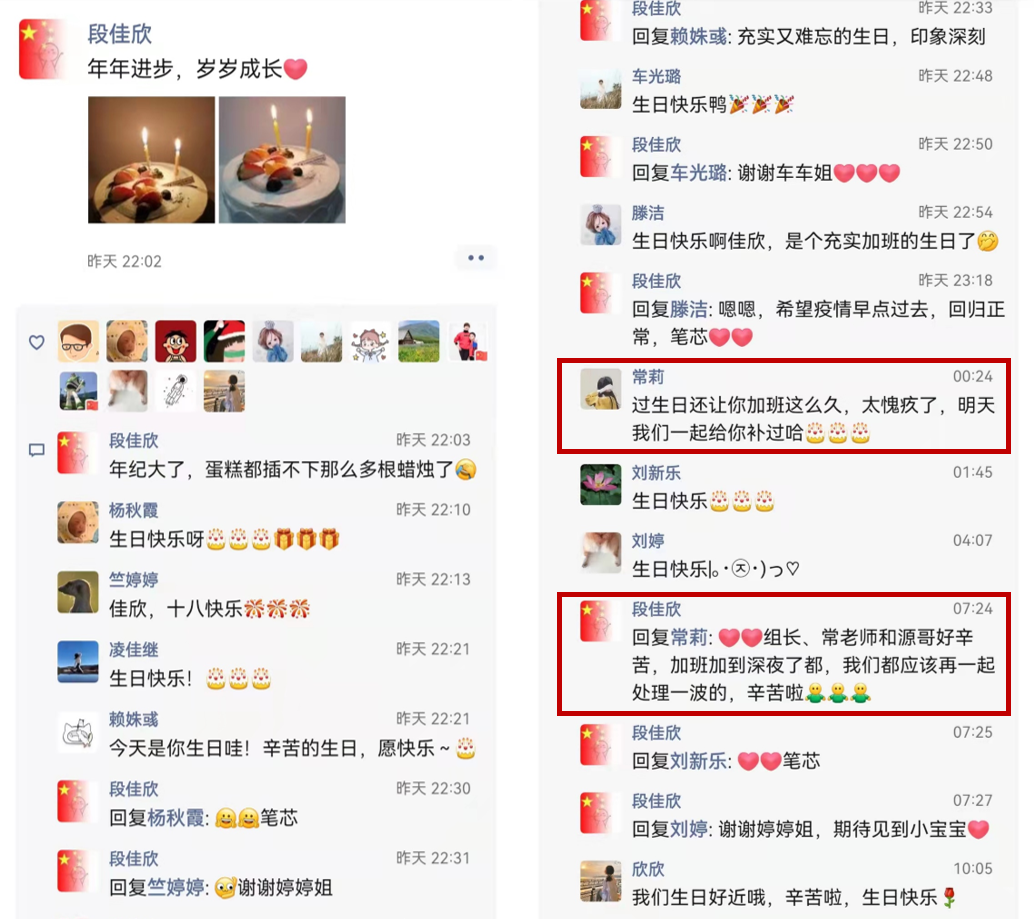Tap 凌佳继's avatar beside the comment
1034x919 pixels.
78,661
